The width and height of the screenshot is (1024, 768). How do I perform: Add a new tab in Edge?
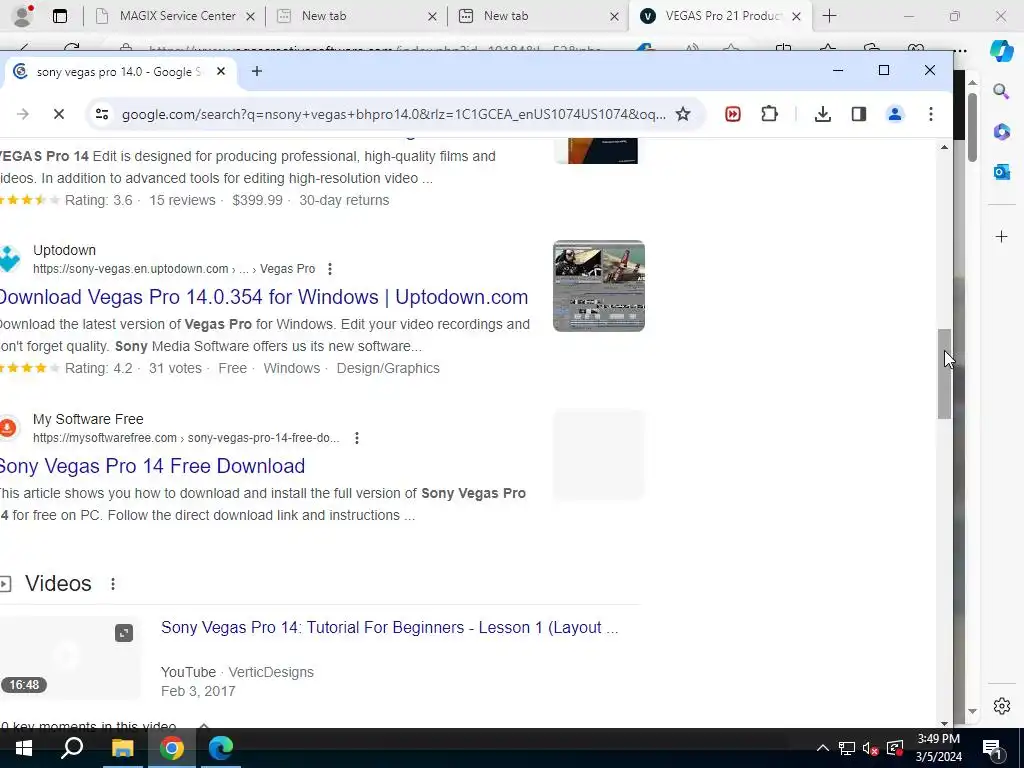tap(829, 16)
